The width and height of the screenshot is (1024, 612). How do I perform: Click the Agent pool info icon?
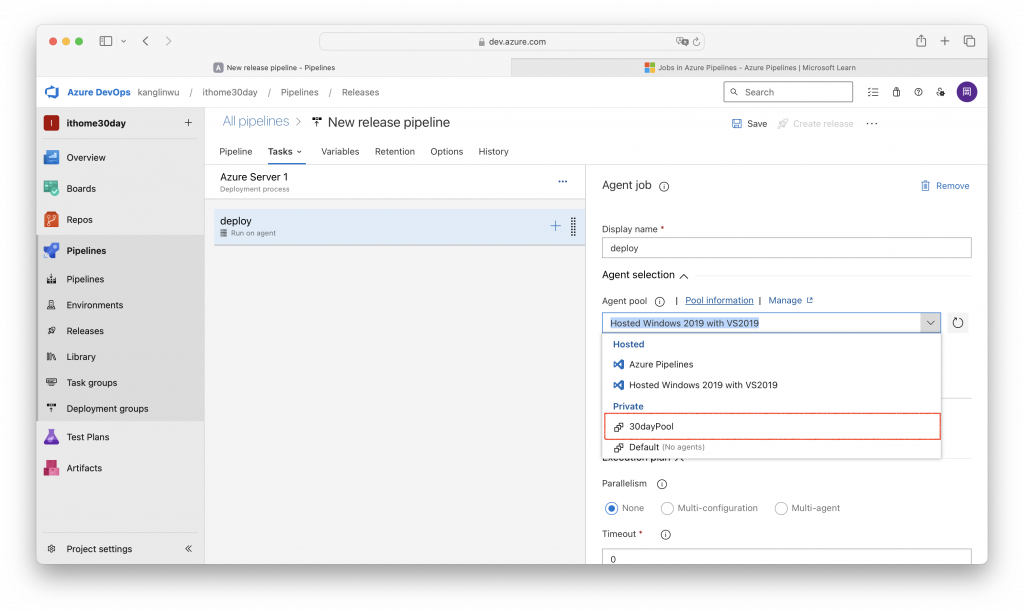[x=660, y=302]
